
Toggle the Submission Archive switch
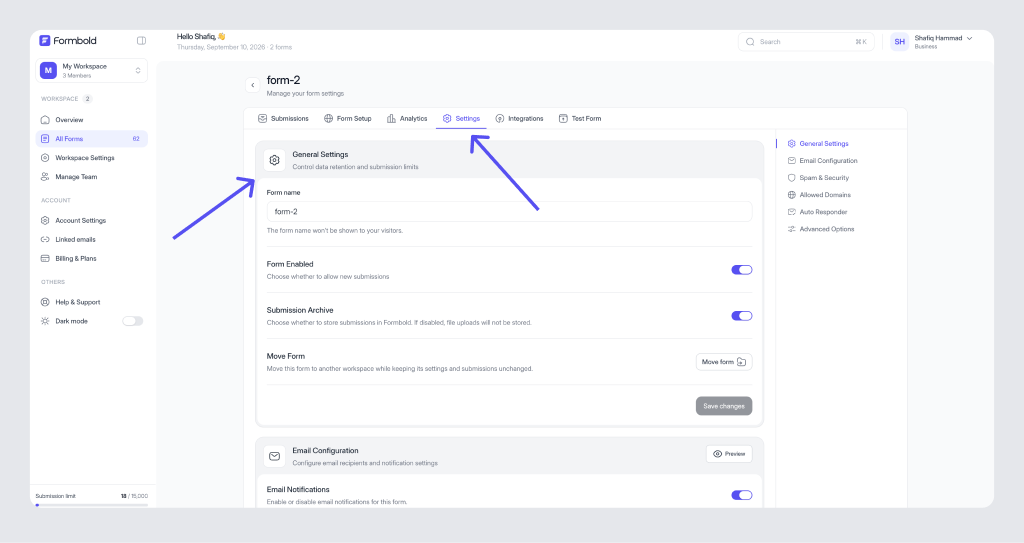pyautogui.click(x=742, y=316)
